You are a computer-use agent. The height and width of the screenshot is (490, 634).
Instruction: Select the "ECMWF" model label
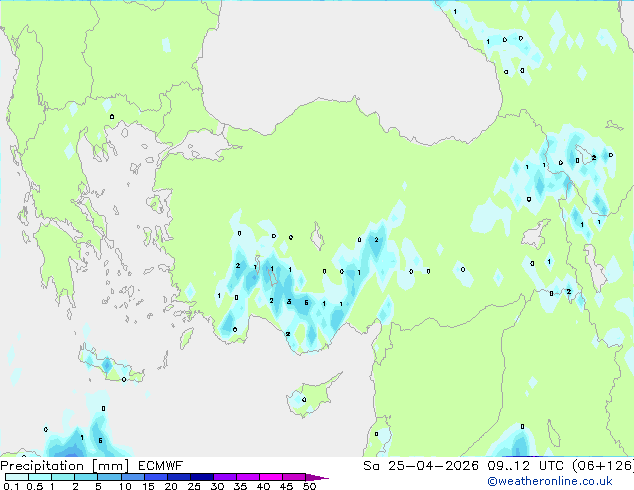[x=161, y=466]
